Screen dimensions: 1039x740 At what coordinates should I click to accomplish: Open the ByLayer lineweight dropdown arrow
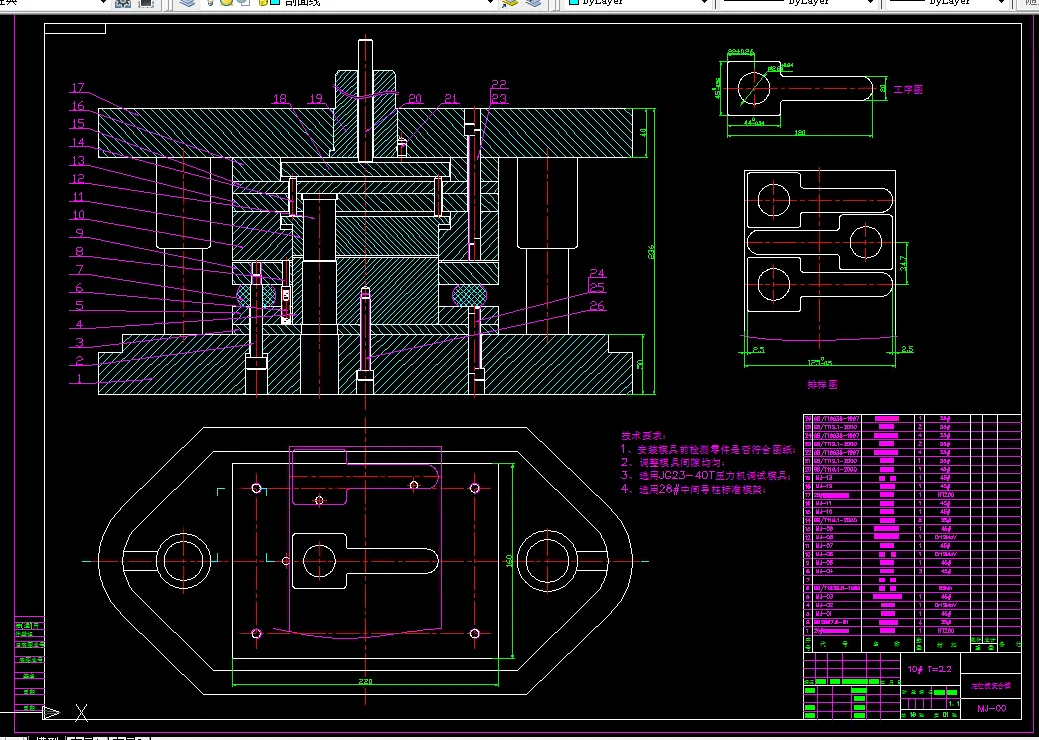click(x=1001, y=3)
